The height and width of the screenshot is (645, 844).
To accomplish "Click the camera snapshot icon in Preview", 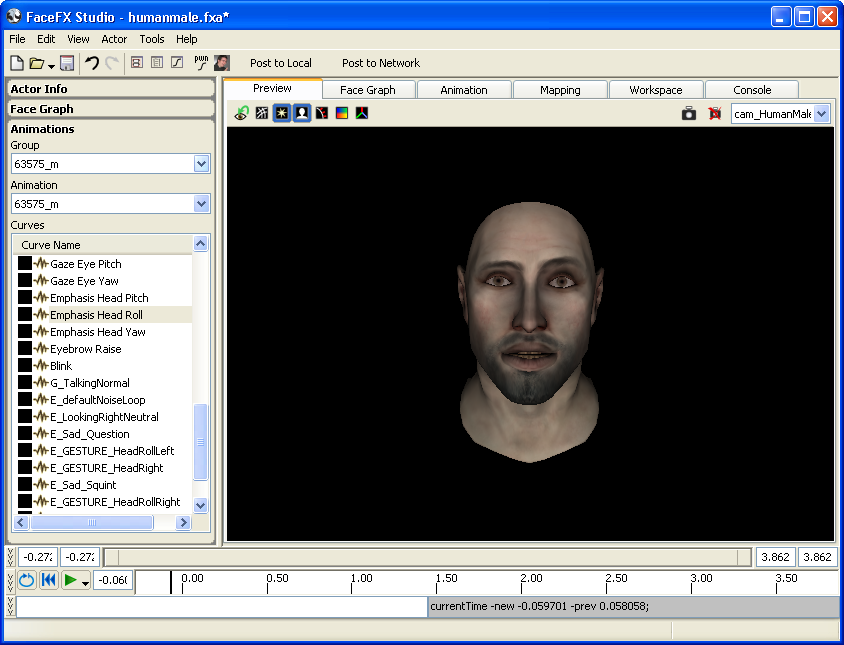I will (689, 114).
